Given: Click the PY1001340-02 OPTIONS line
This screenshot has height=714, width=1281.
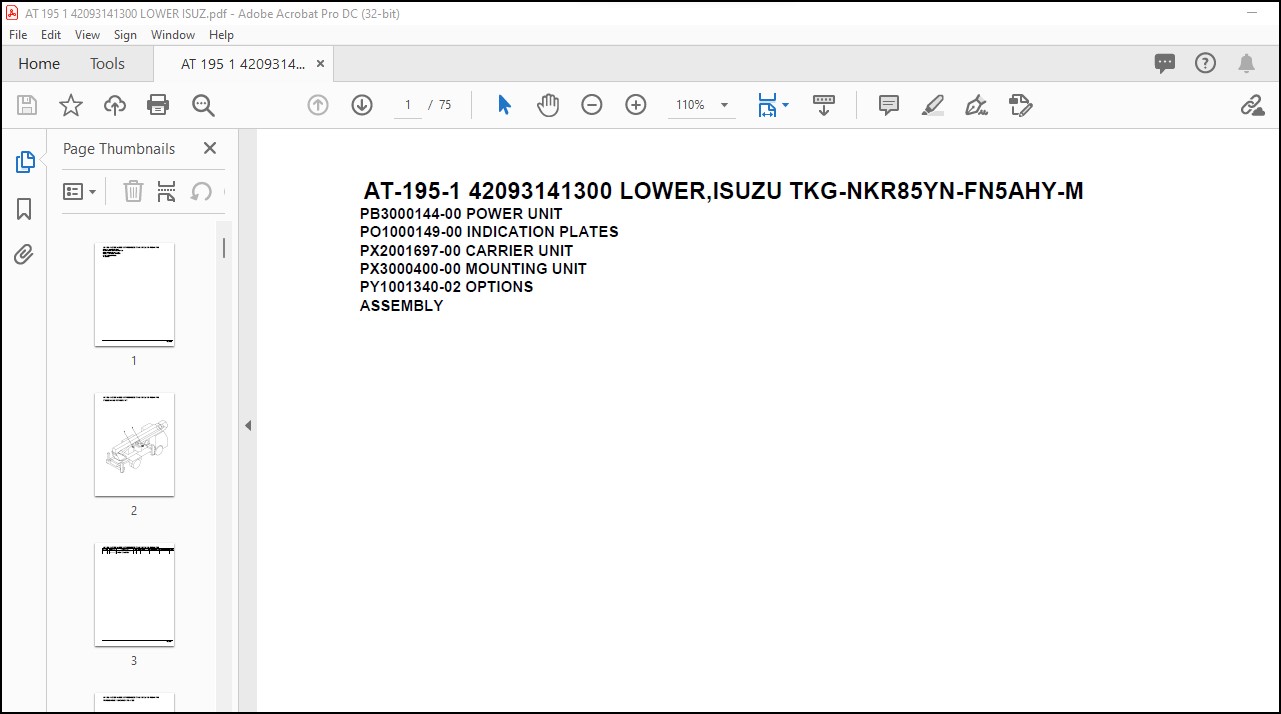Looking at the screenshot, I should click(446, 287).
